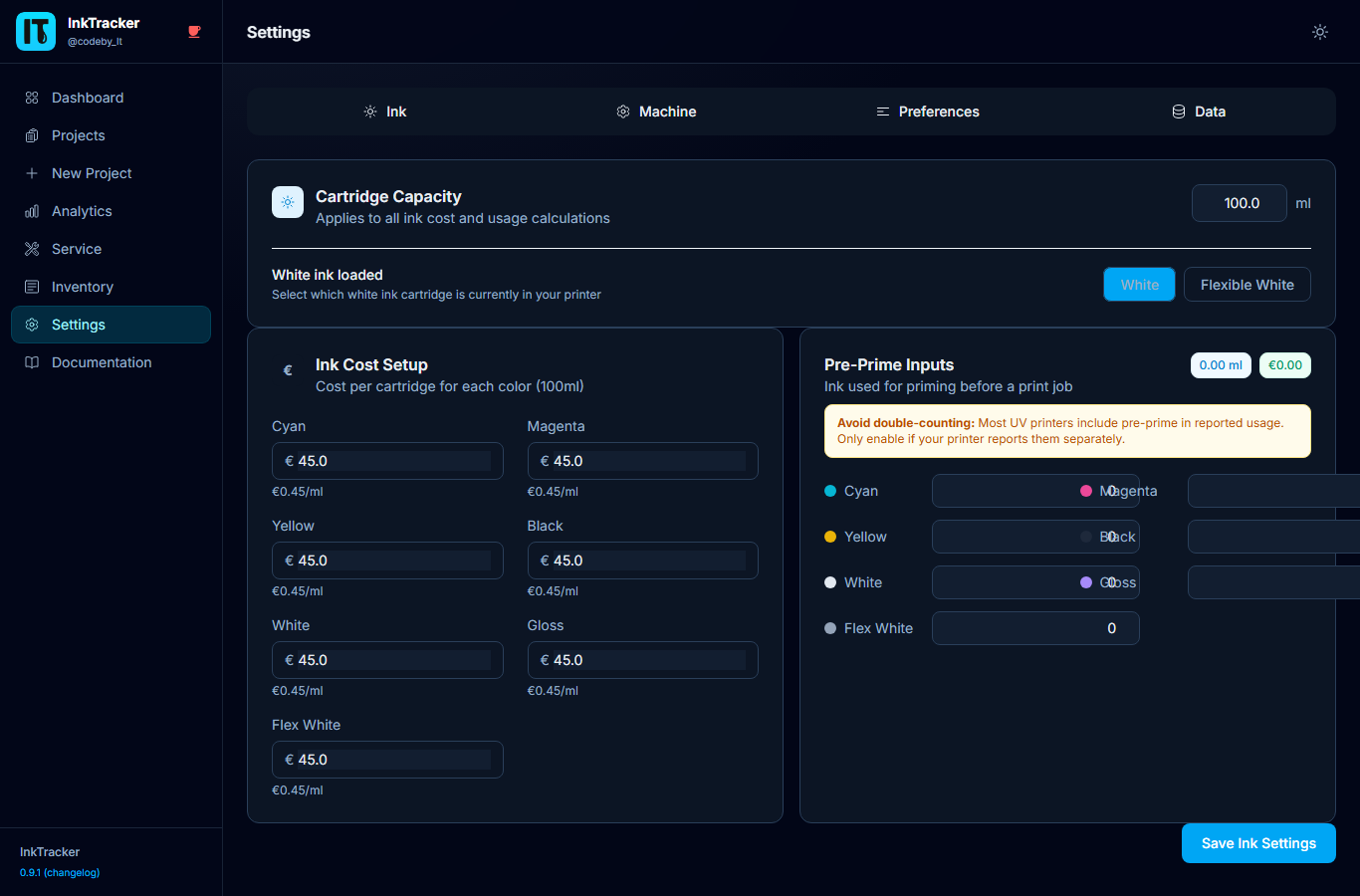Open the Preferences settings tab
This screenshot has width=1360, height=896.
[927, 112]
